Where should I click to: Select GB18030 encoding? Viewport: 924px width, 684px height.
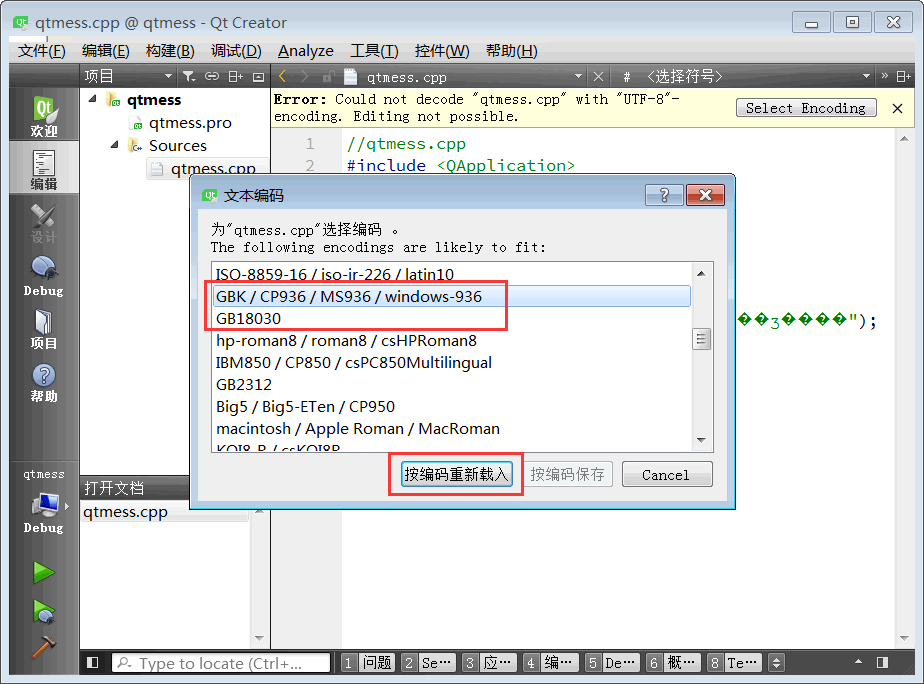(451, 319)
